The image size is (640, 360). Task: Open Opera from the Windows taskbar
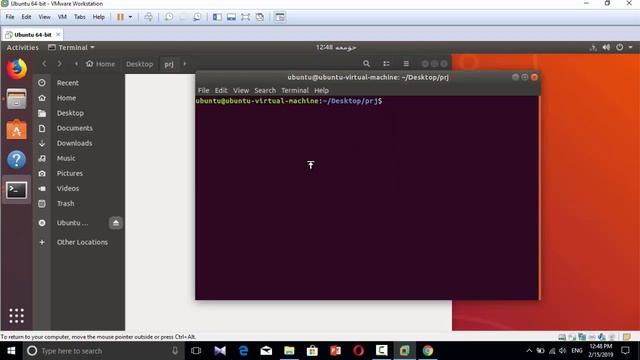(x=358, y=351)
